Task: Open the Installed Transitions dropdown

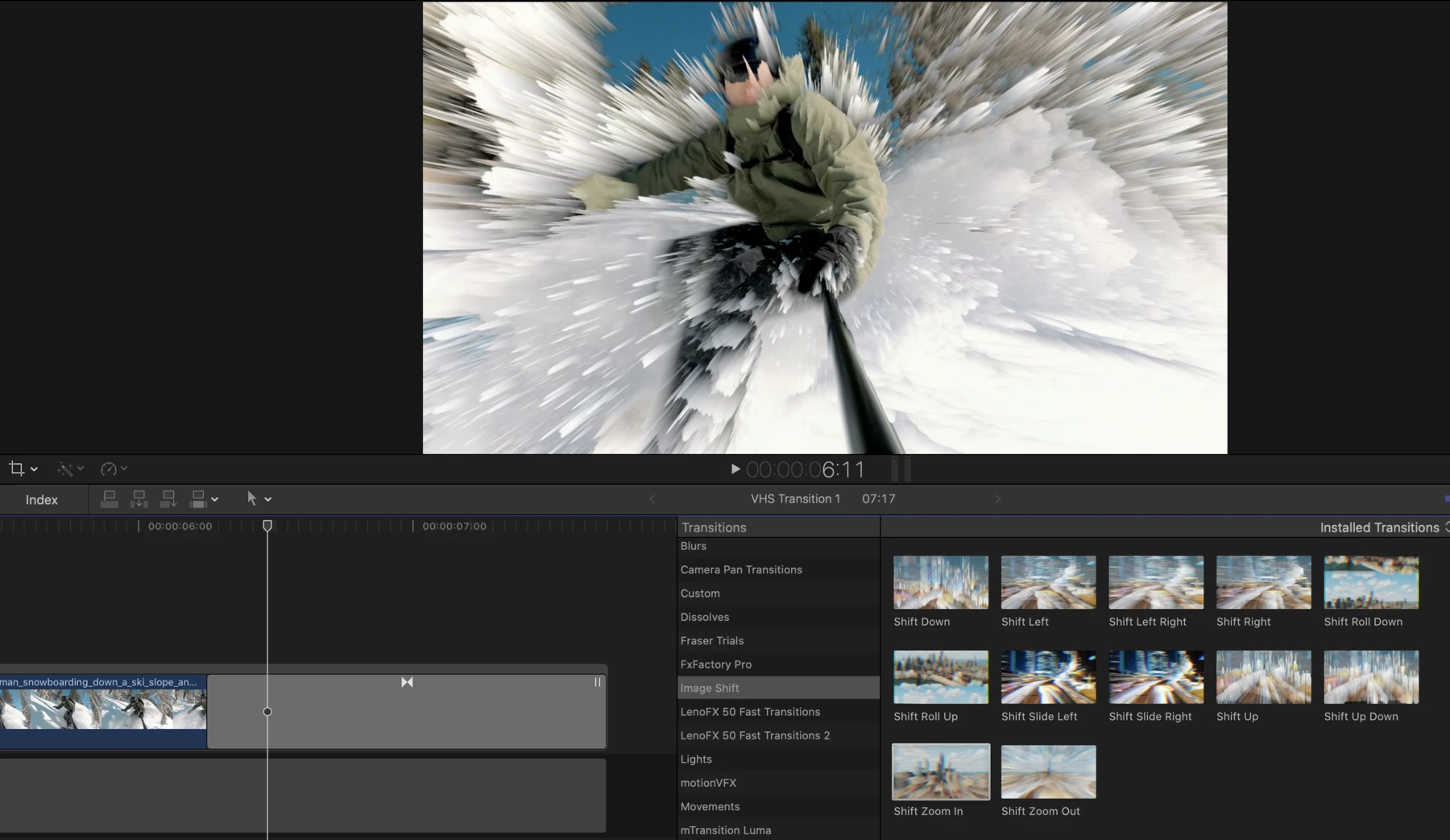Action: (1442, 528)
